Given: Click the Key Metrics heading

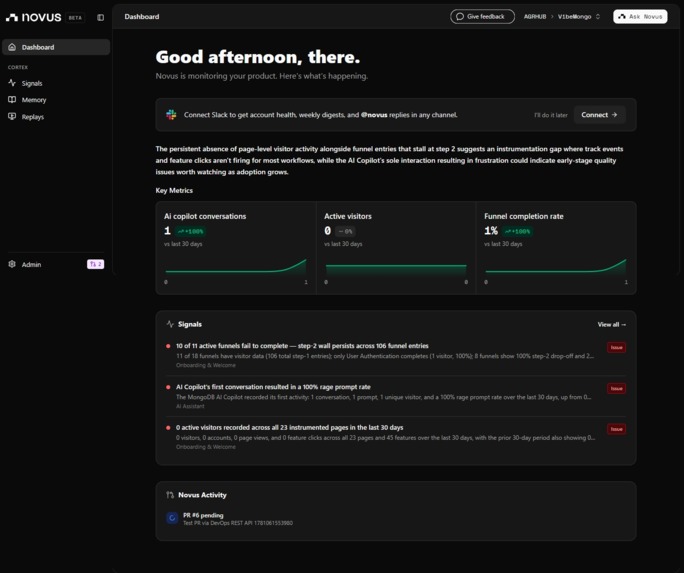Looking at the screenshot, I should pos(174,191).
